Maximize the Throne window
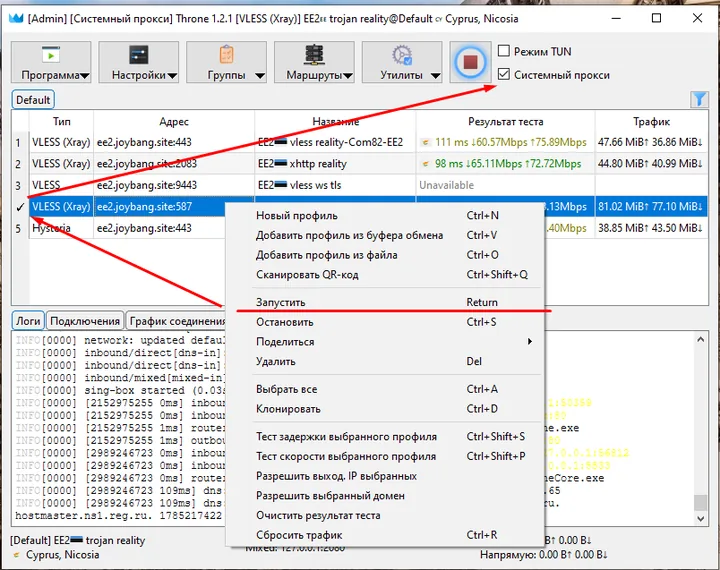The image size is (720, 570). pos(657,18)
